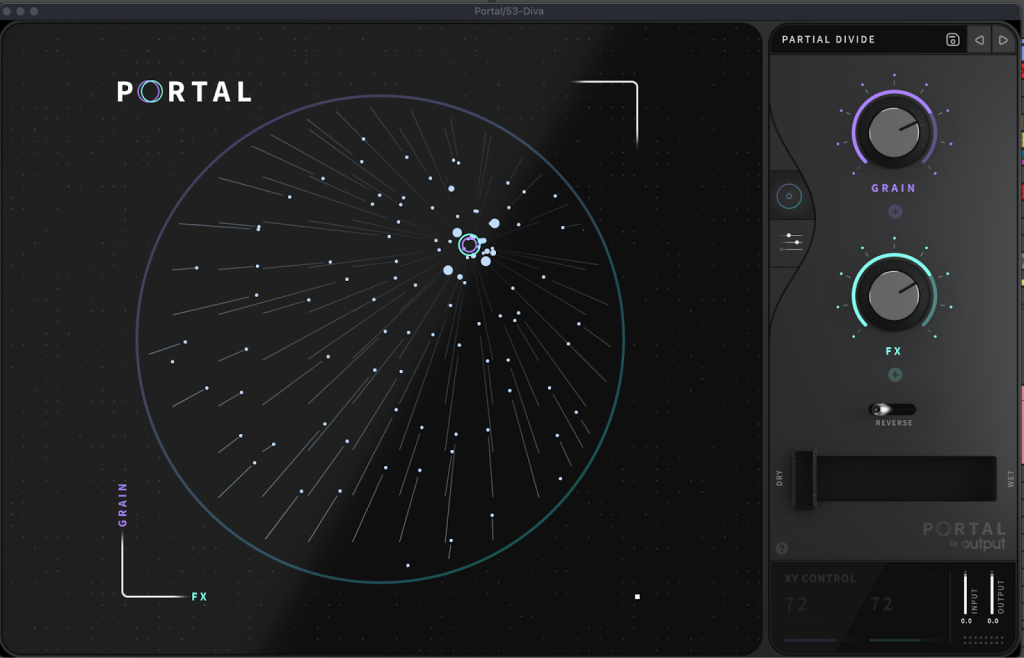Click the save preset icon
The width and height of the screenshot is (1024, 658).
click(952, 40)
